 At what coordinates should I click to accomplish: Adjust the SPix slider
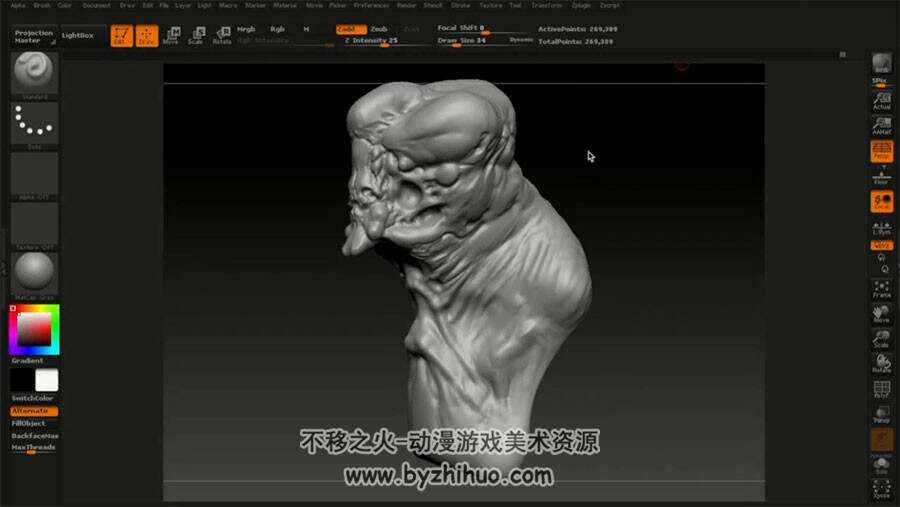(882, 83)
